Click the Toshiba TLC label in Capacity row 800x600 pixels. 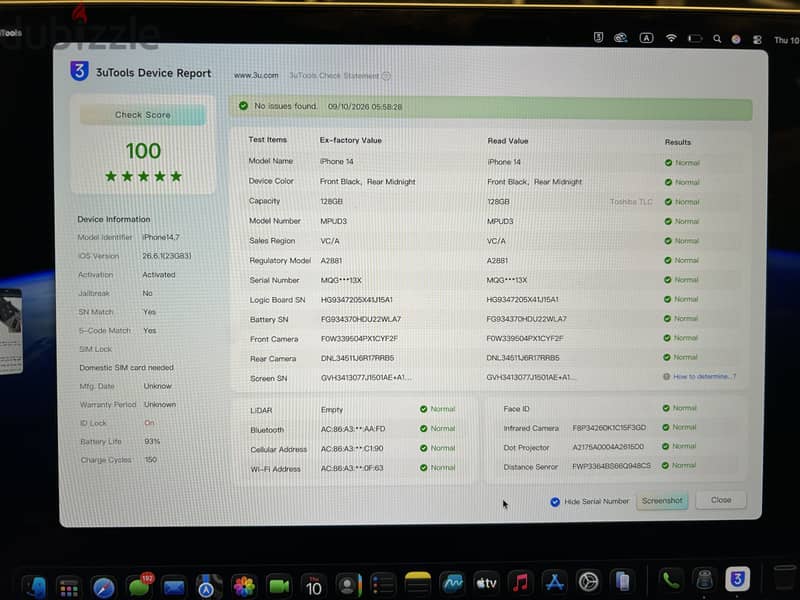pos(631,202)
